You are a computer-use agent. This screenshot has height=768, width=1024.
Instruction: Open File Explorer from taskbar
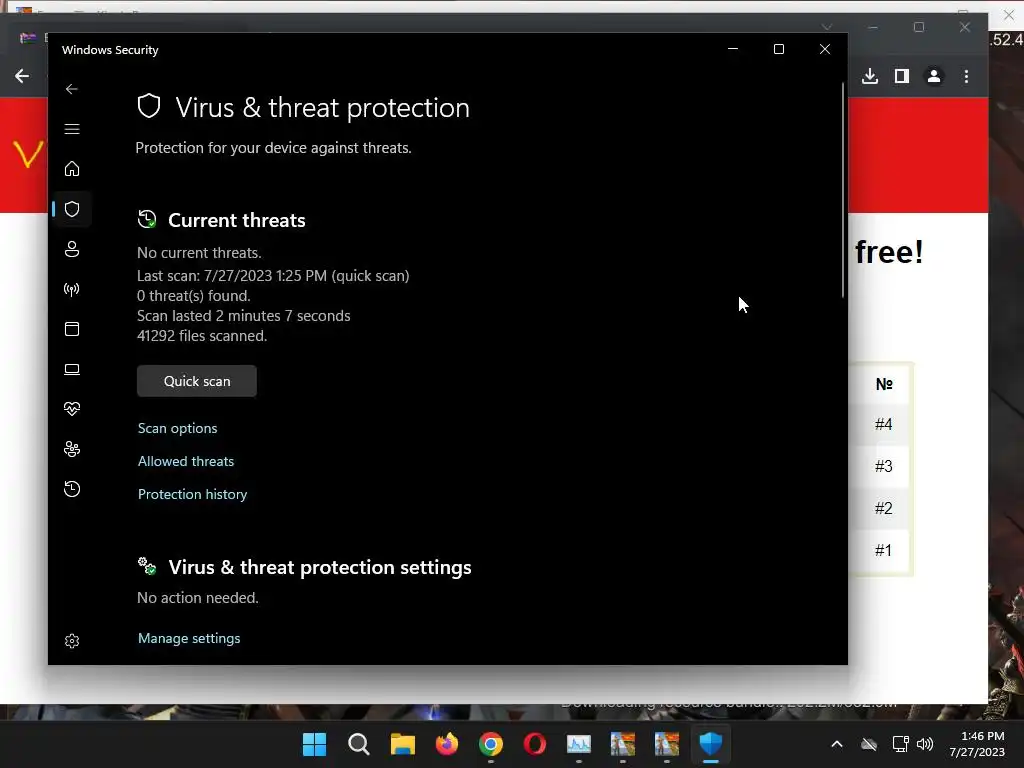[403, 744]
